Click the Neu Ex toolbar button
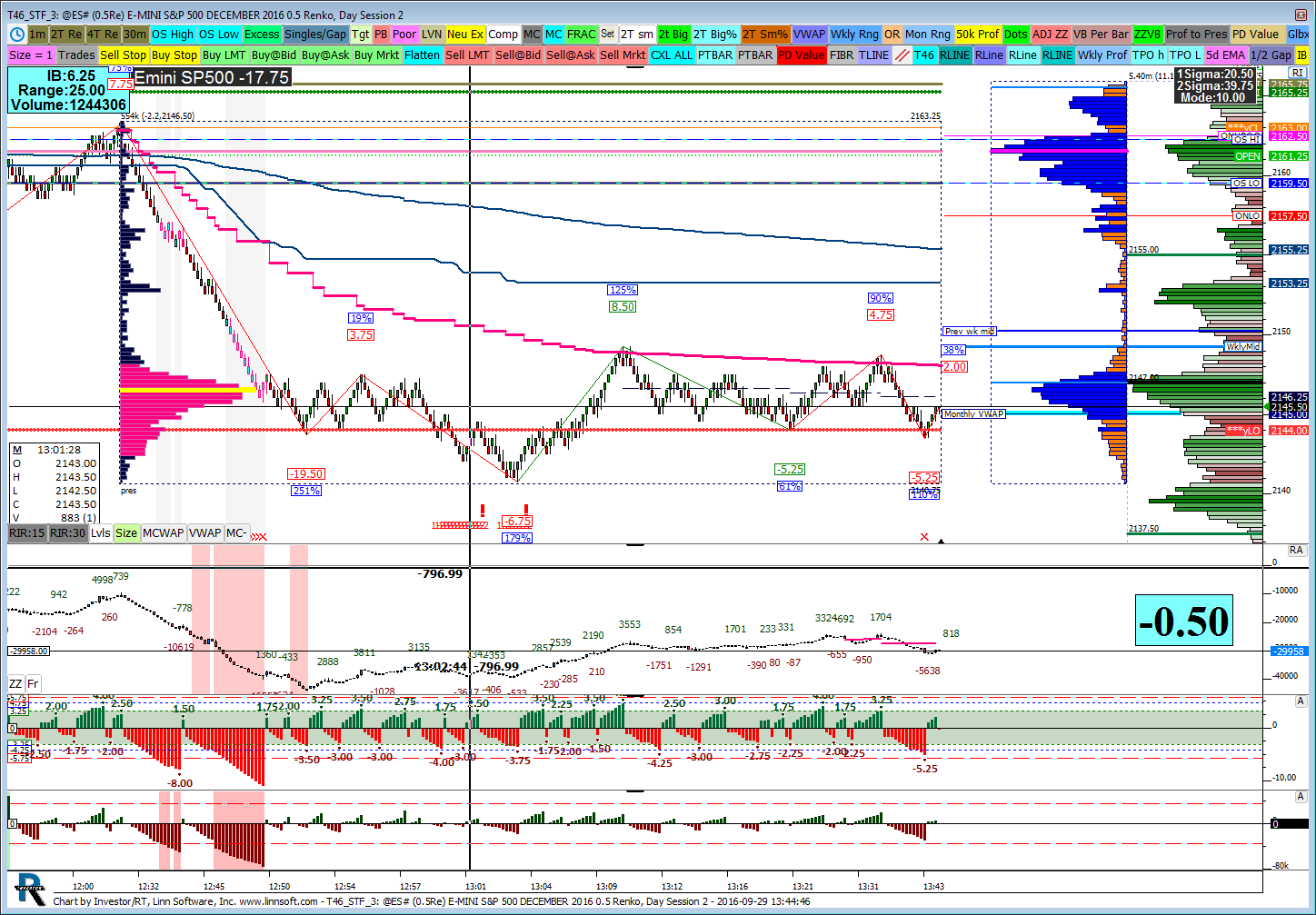 pyautogui.click(x=465, y=35)
